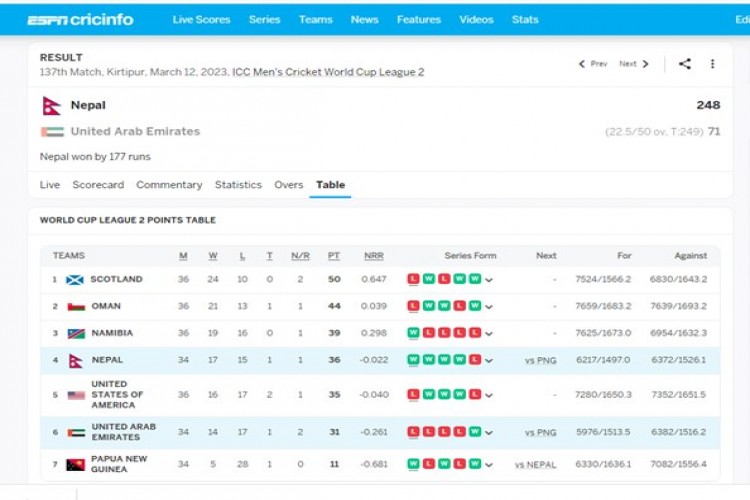Click Namibia's first form badge (W)
Image resolution: width=750 pixels, height=500 pixels.
click(413, 333)
